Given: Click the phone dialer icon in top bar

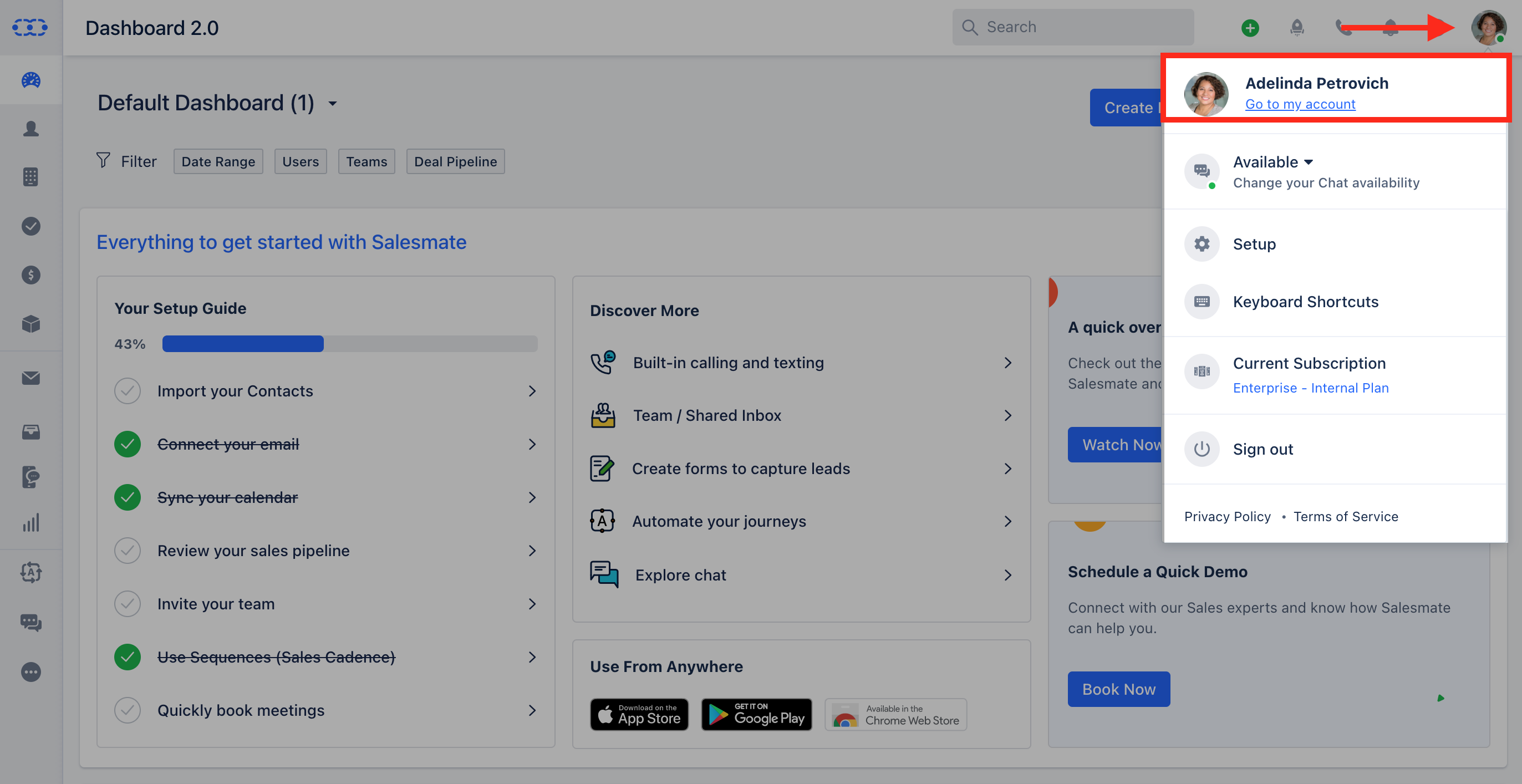Looking at the screenshot, I should click(1343, 27).
